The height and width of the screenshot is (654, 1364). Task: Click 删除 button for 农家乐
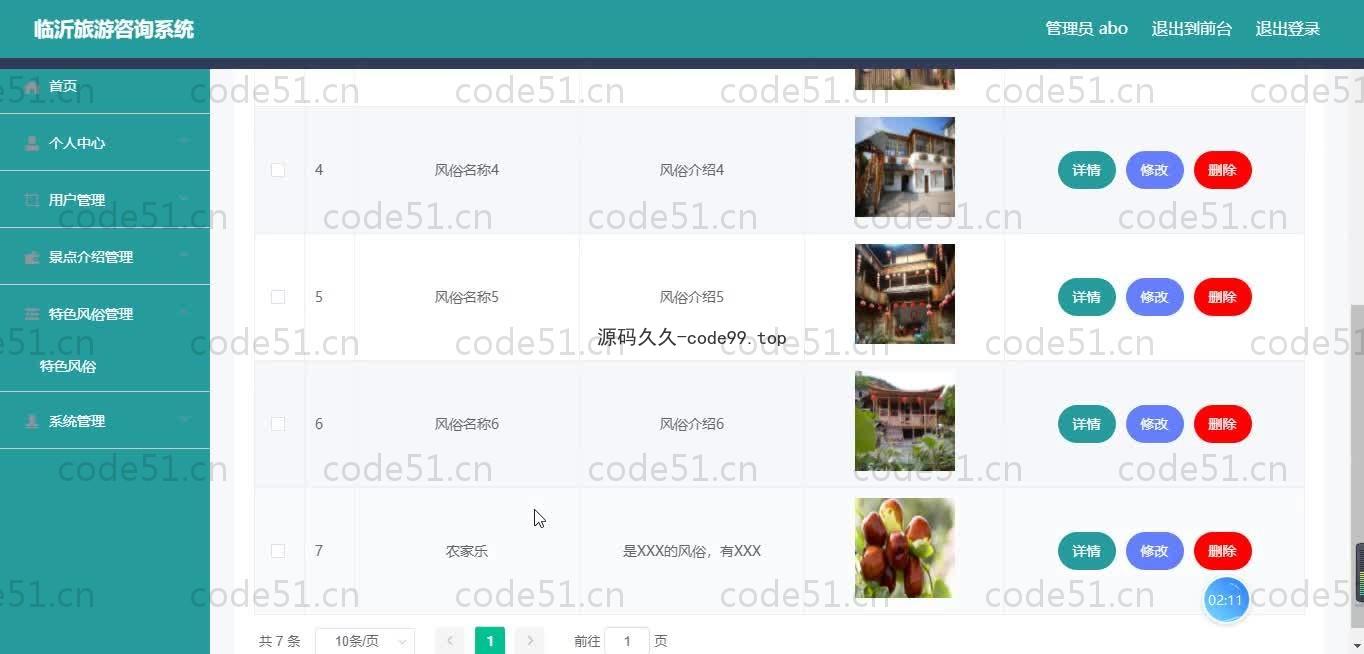(x=1223, y=551)
